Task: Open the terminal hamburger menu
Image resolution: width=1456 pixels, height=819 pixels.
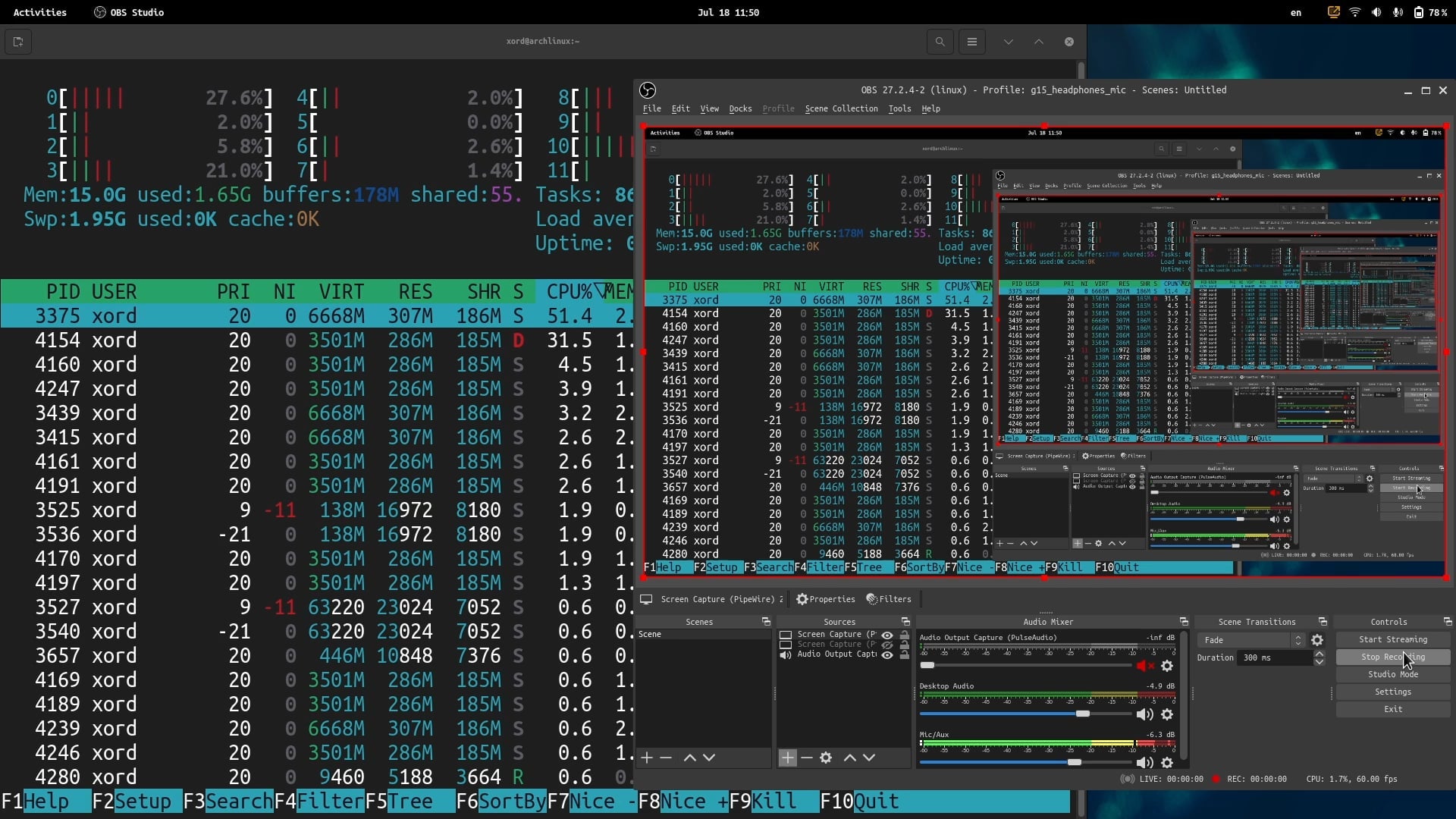Action: coord(971,42)
